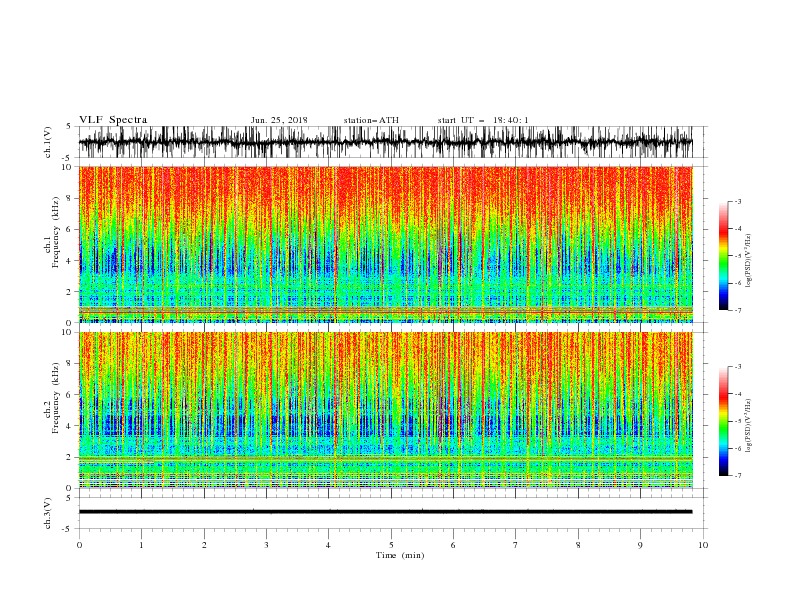Click the 'VLF Spectra' title text
This screenshot has height=612, width=792.
coord(113,120)
